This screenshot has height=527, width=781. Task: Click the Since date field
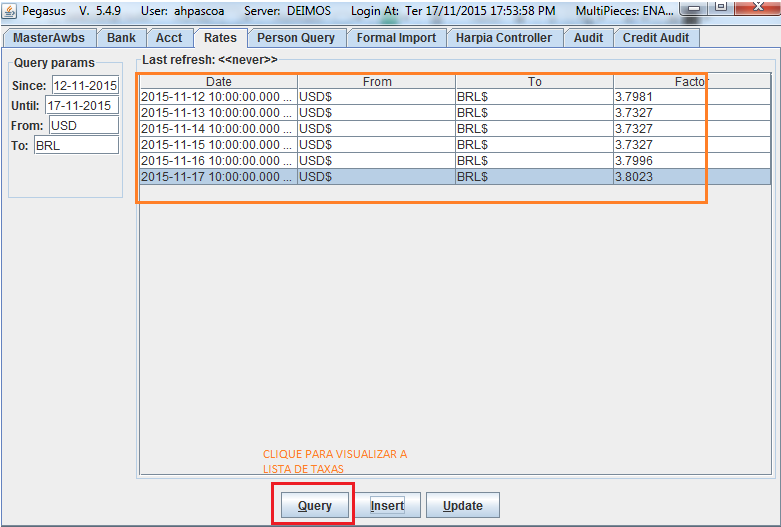pyautogui.click(x=85, y=85)
